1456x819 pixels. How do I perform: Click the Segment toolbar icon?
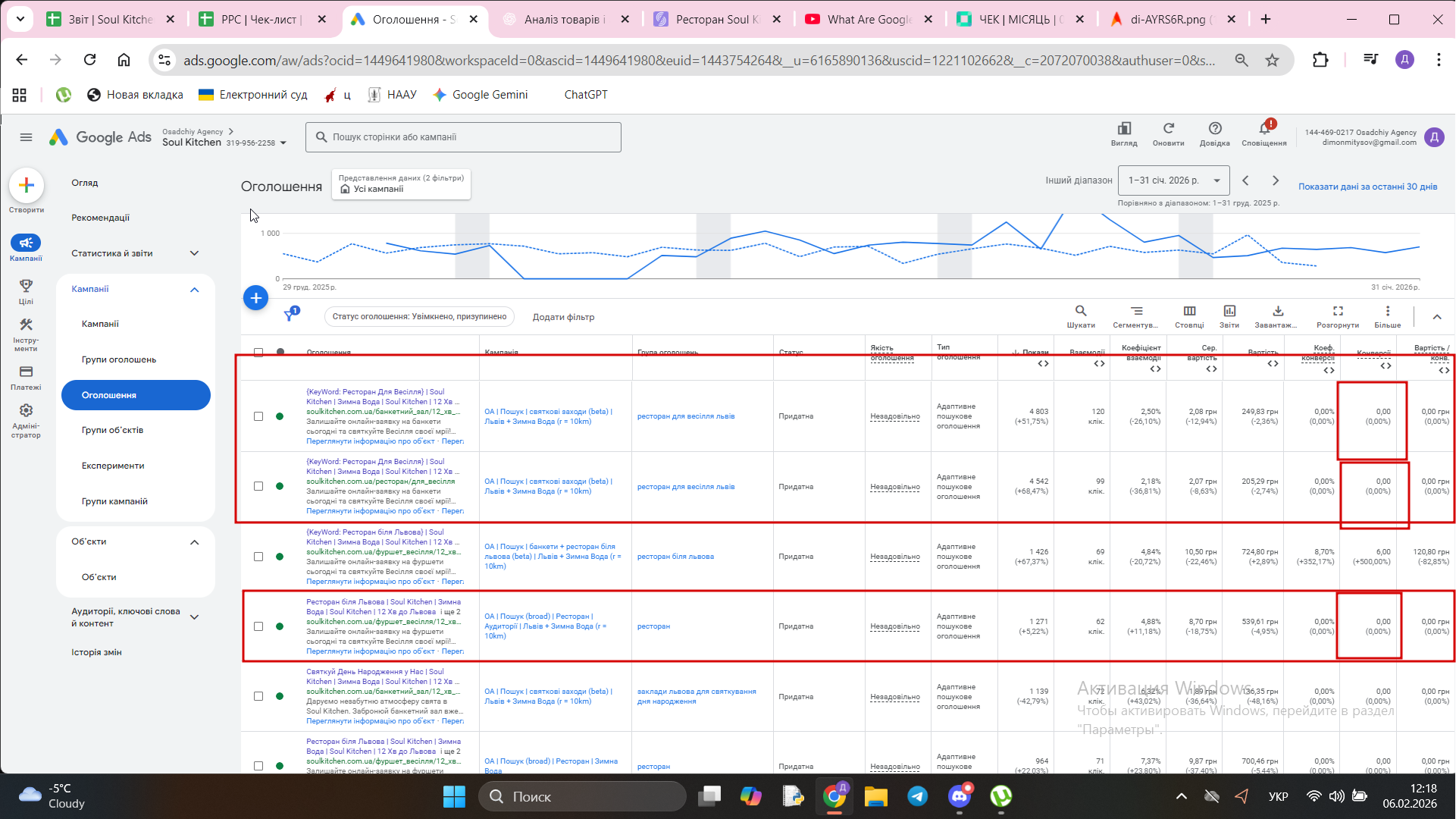[x=1135, y=312]
